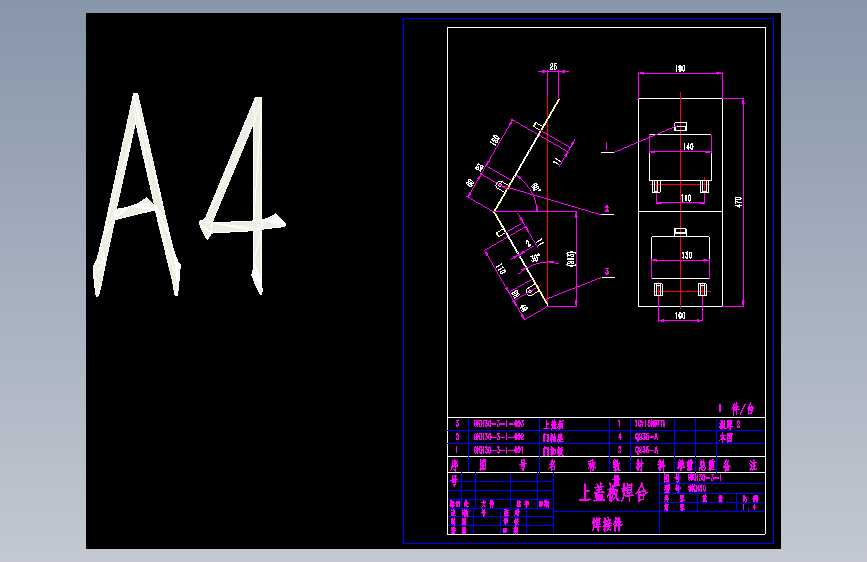Click the "名称" column header
The image size is (867, 562).
click(572, 465)
